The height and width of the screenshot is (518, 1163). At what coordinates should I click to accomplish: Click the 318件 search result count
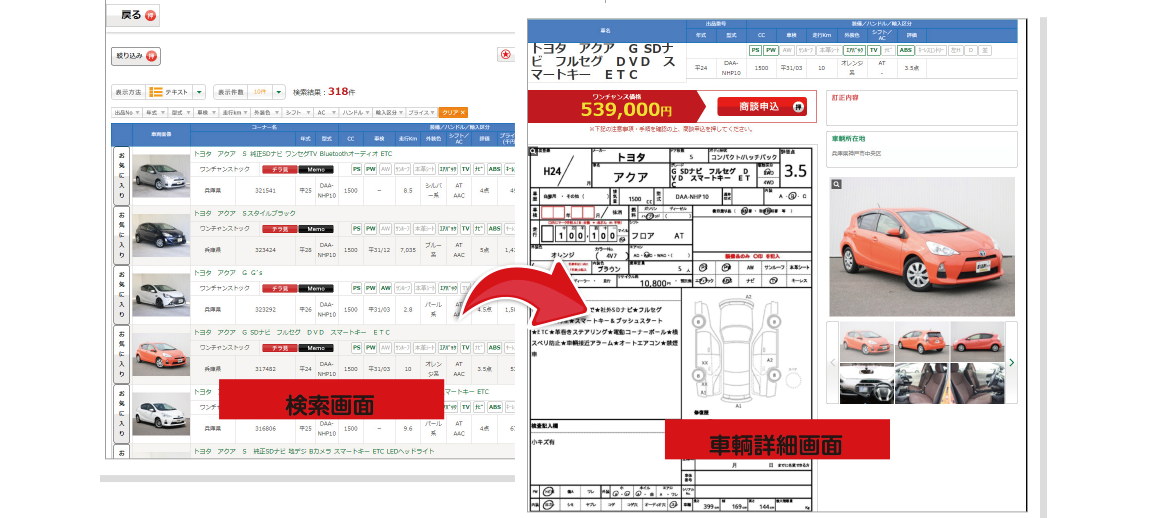tap(342, 92)
